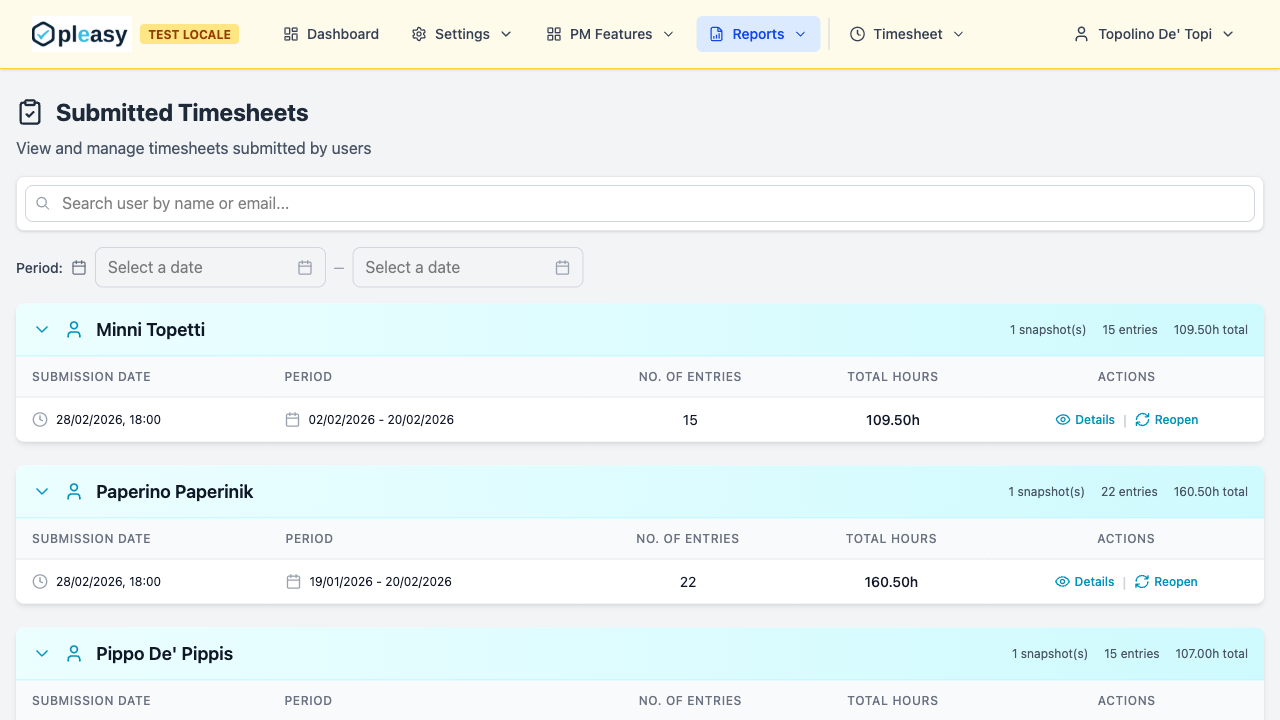The width and height of the screenshot is (1280, 720).
Task: Click the 107.00h total summary text
Action: 1212,654
